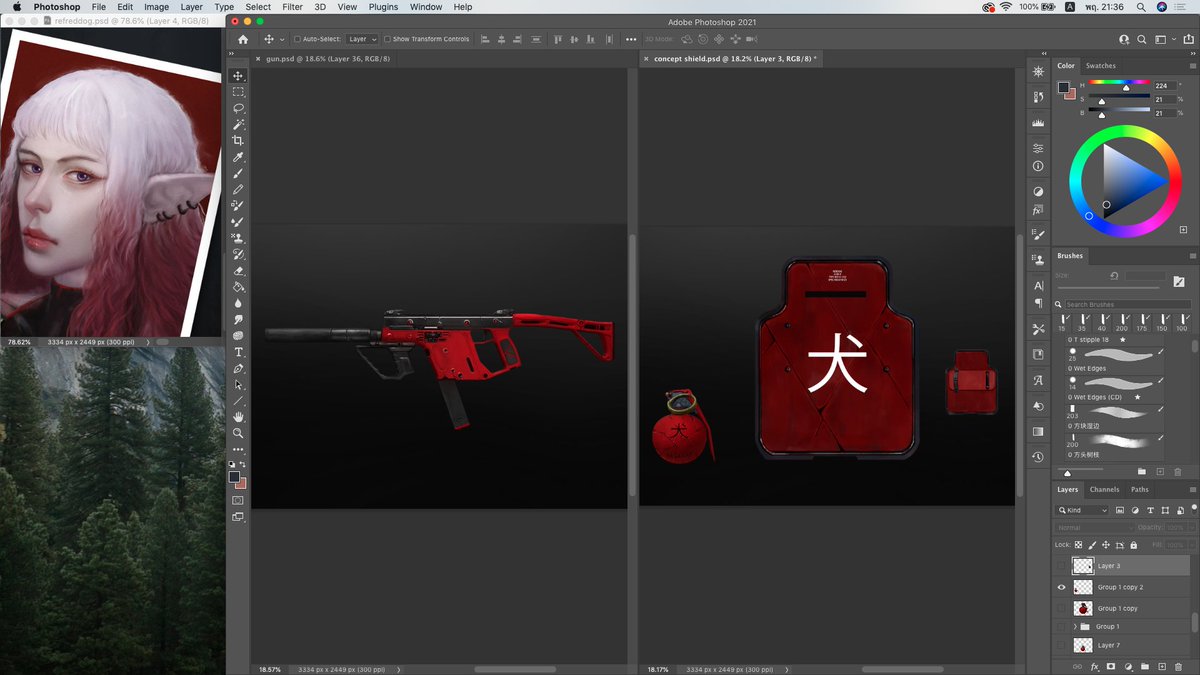1200x675 pixels.
Task: Switch to the Swatches tab
Action: (1100, 66)
